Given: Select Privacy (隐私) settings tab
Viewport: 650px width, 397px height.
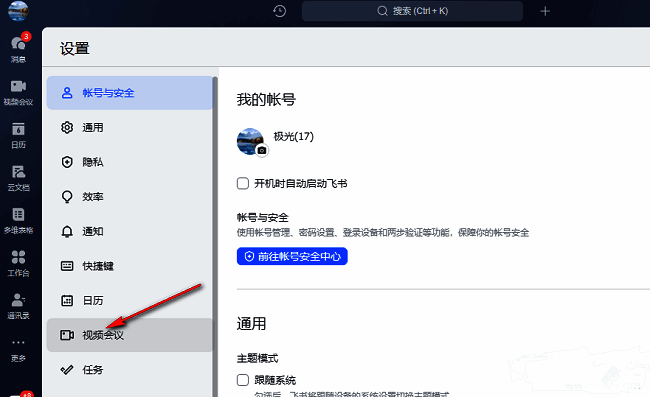Looking at the screenshot, I should click(x=130, y=162).
